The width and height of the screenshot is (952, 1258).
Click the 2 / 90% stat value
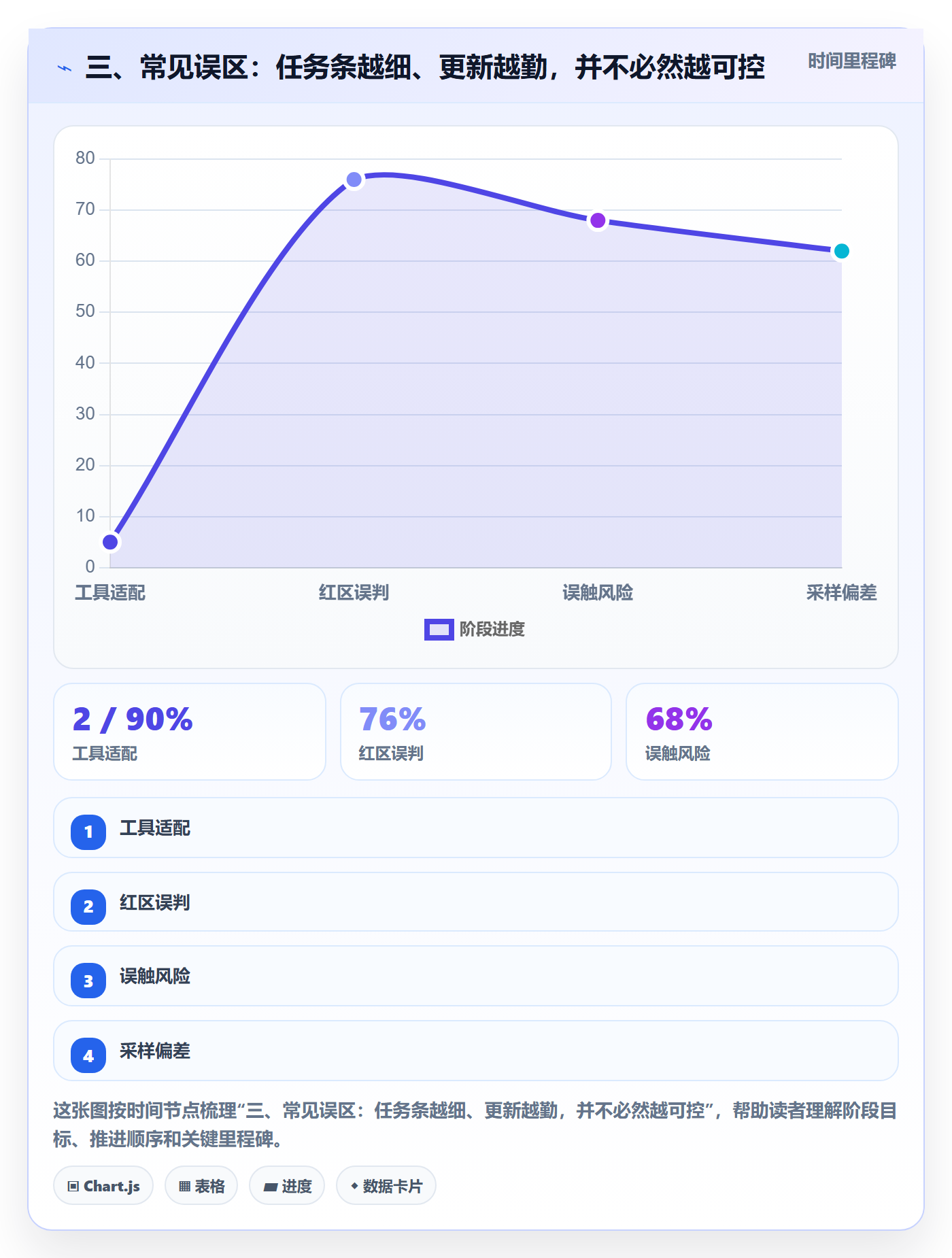pyautogui.click(x=133, y=719)
